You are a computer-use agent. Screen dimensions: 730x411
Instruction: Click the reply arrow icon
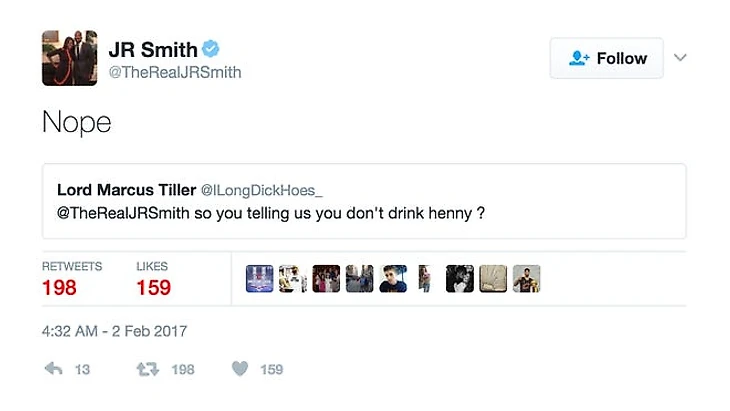point(54,369)
